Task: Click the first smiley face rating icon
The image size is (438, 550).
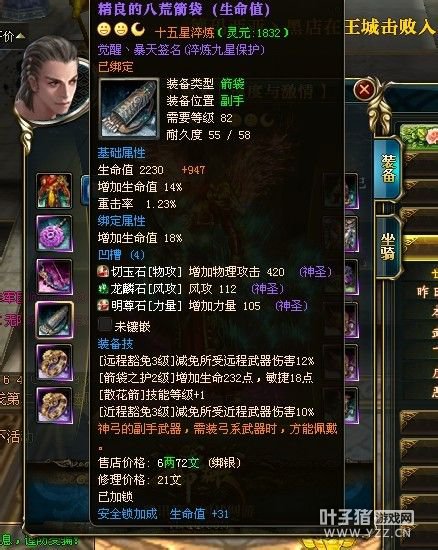Action: pyautogui.click(x=104, y=29)
